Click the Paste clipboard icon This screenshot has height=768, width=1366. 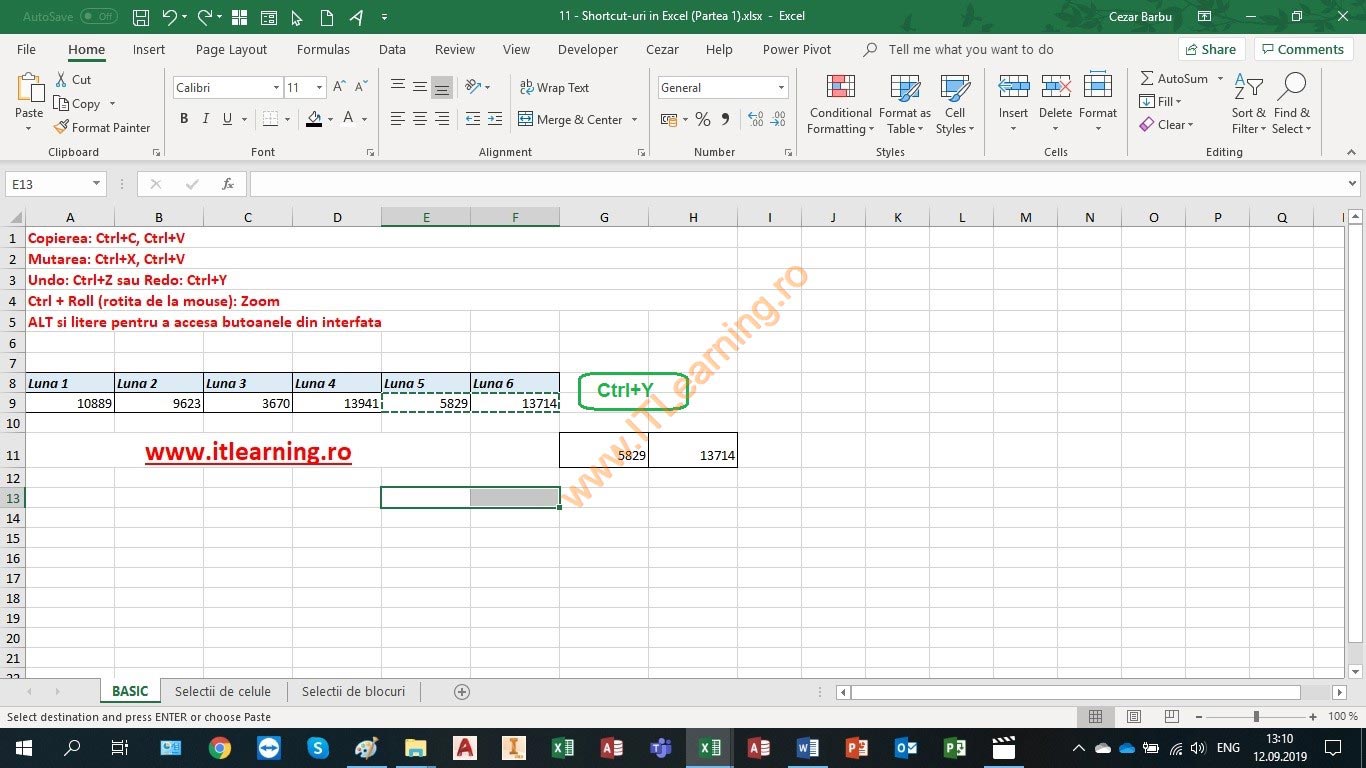tap(29, 88)
